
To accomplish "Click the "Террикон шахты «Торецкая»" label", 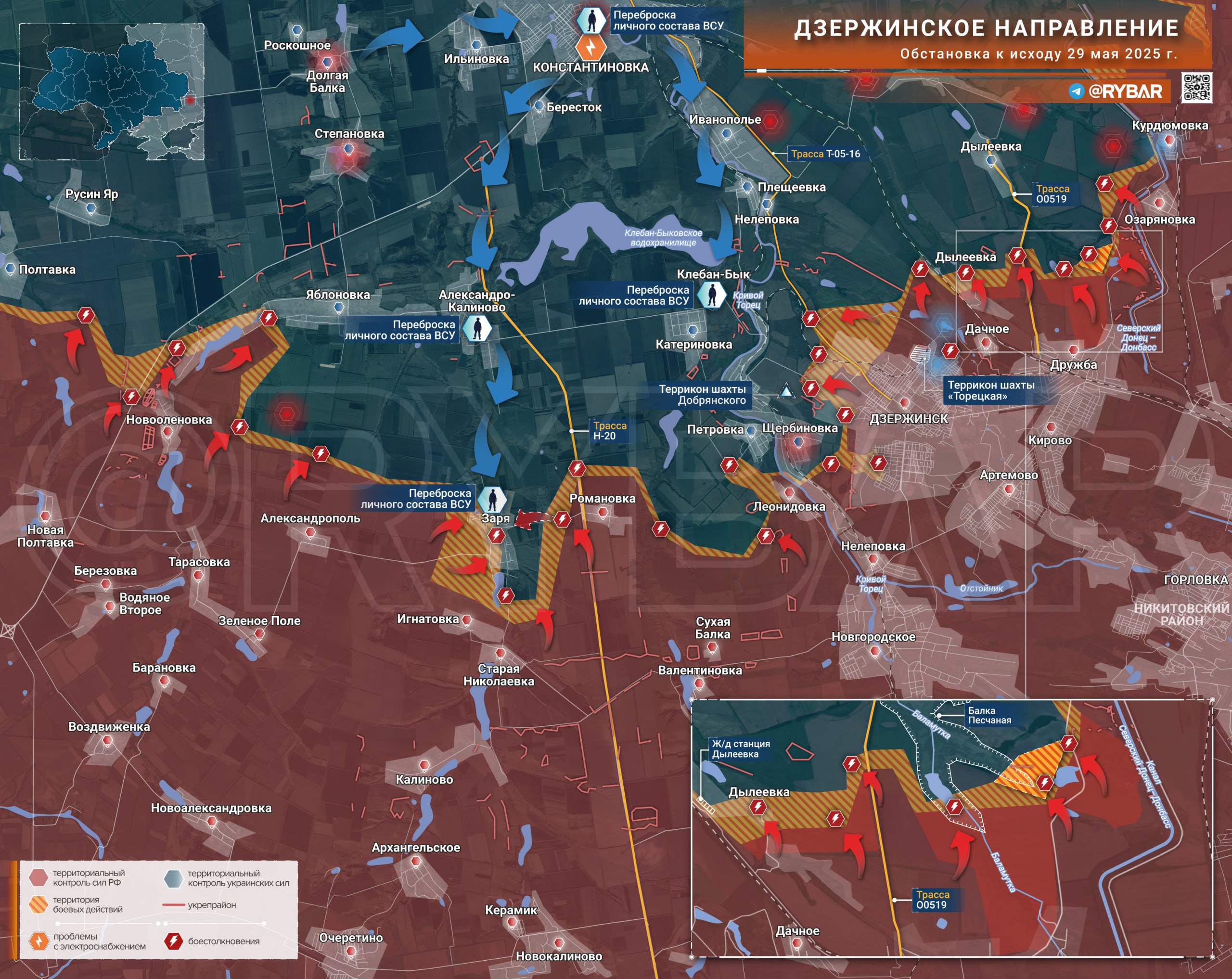I will coord(991,390).
